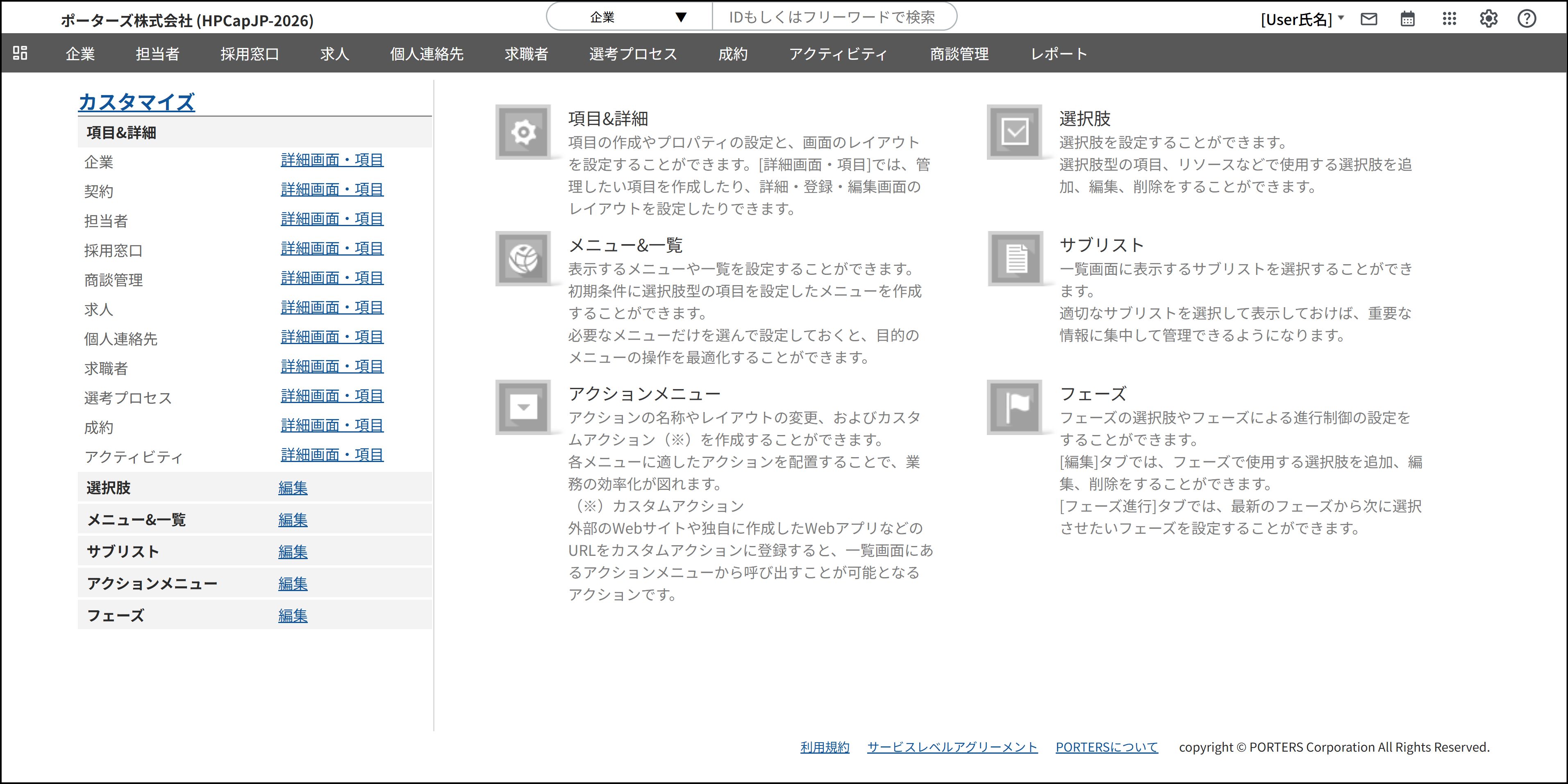Image resolution: width=1568 pixels, height=784 pixels.
Task: Open the settings gear icon
Action: click(1488, 19)
